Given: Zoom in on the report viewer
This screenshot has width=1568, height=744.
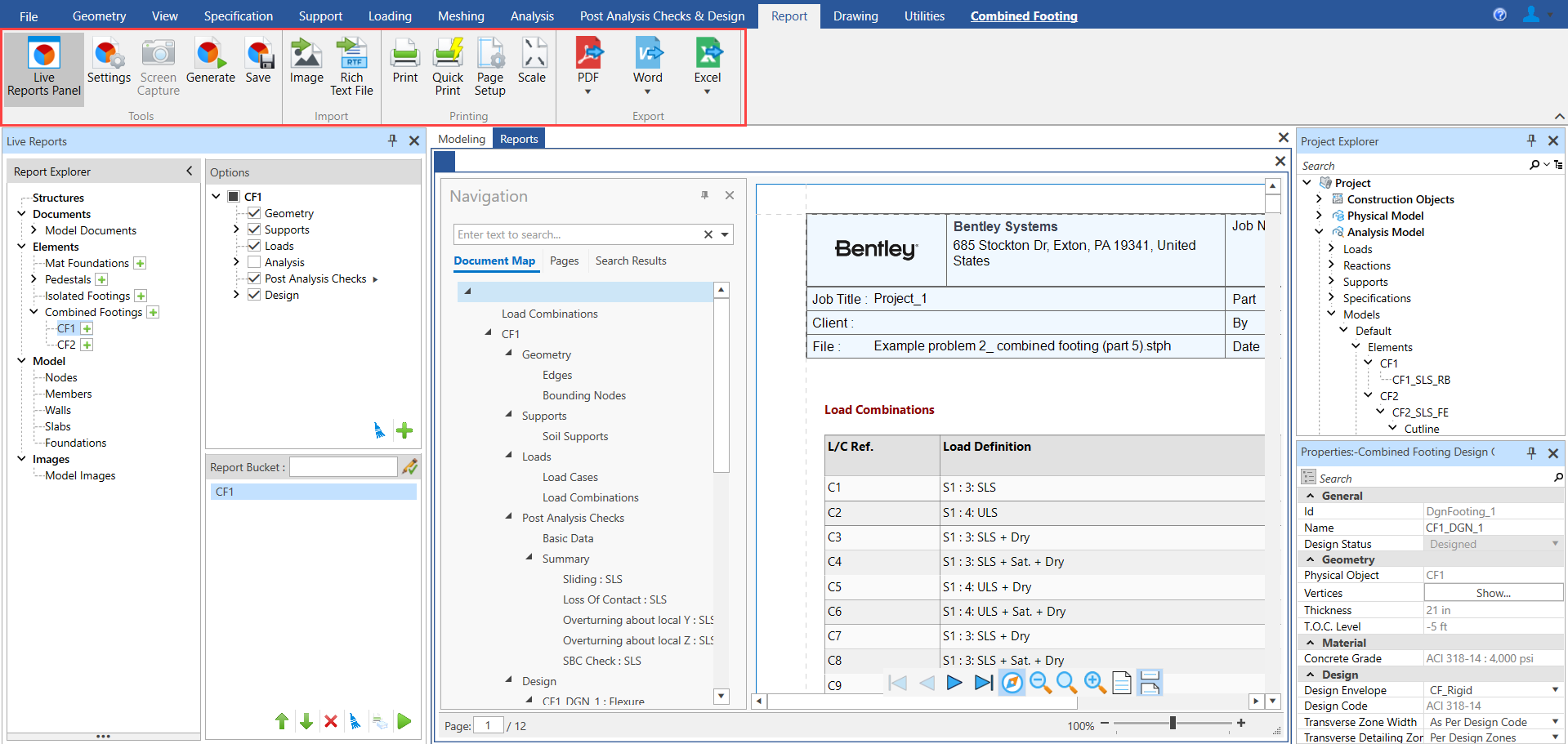Looking at the screenshot, I should point(1095,683).
